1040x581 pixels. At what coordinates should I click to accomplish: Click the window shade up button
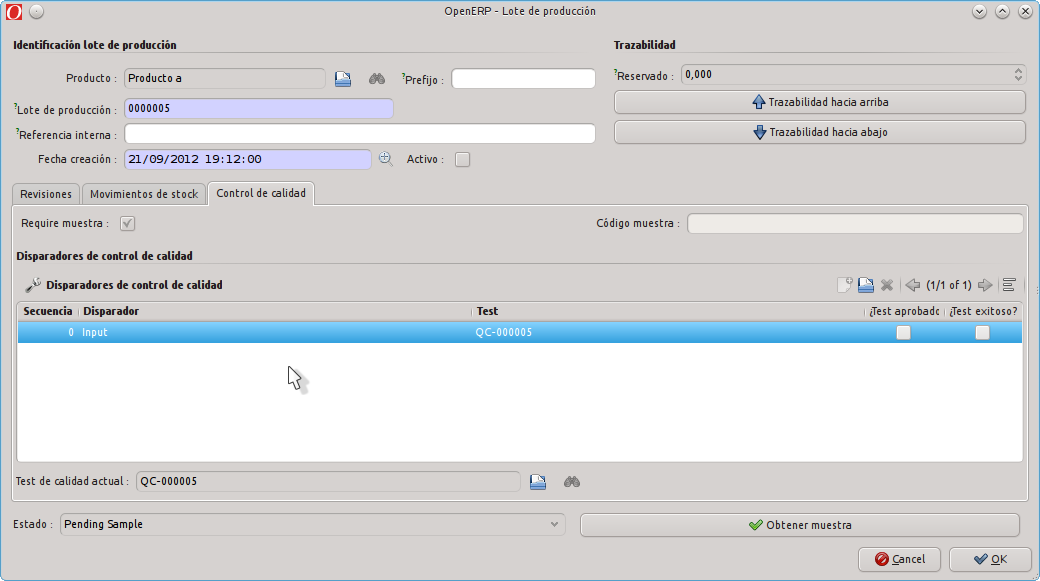[1002, 11]
